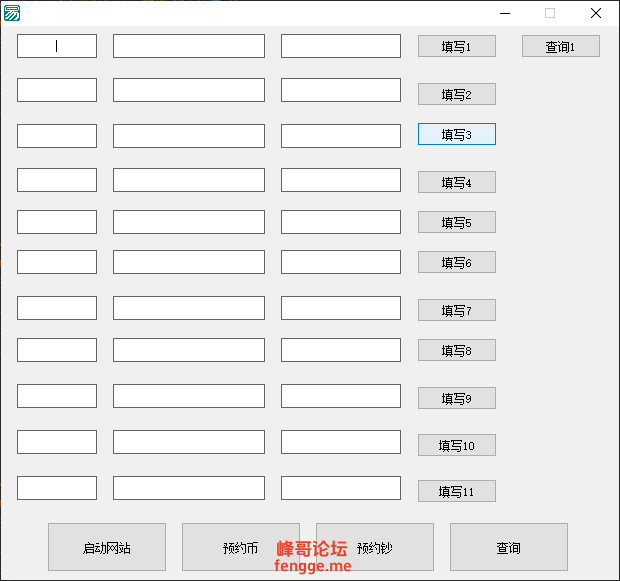Focus first text box in 填写6 row
This screenshot has height=581, width=620.
click(57, 262)
